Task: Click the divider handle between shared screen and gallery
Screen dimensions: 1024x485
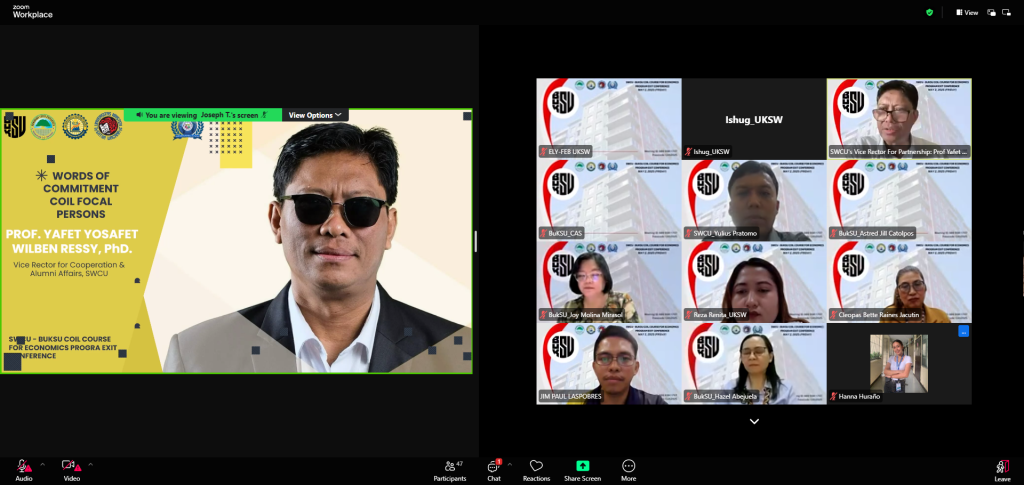Action: coord(475,241)
